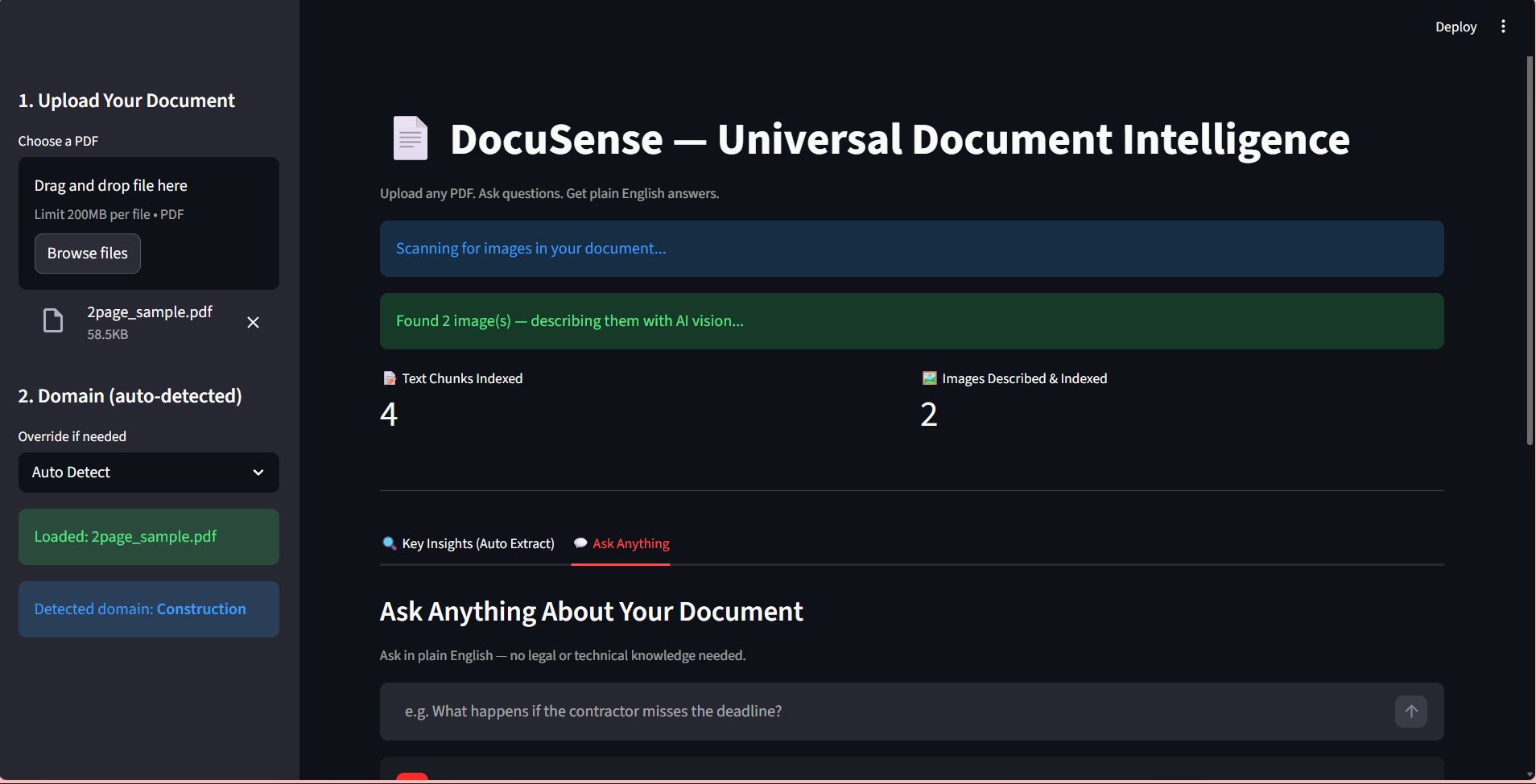This screenshot has height=784, width=1536.
Task: Click the Browse files button
Action: tap(87, 253)
